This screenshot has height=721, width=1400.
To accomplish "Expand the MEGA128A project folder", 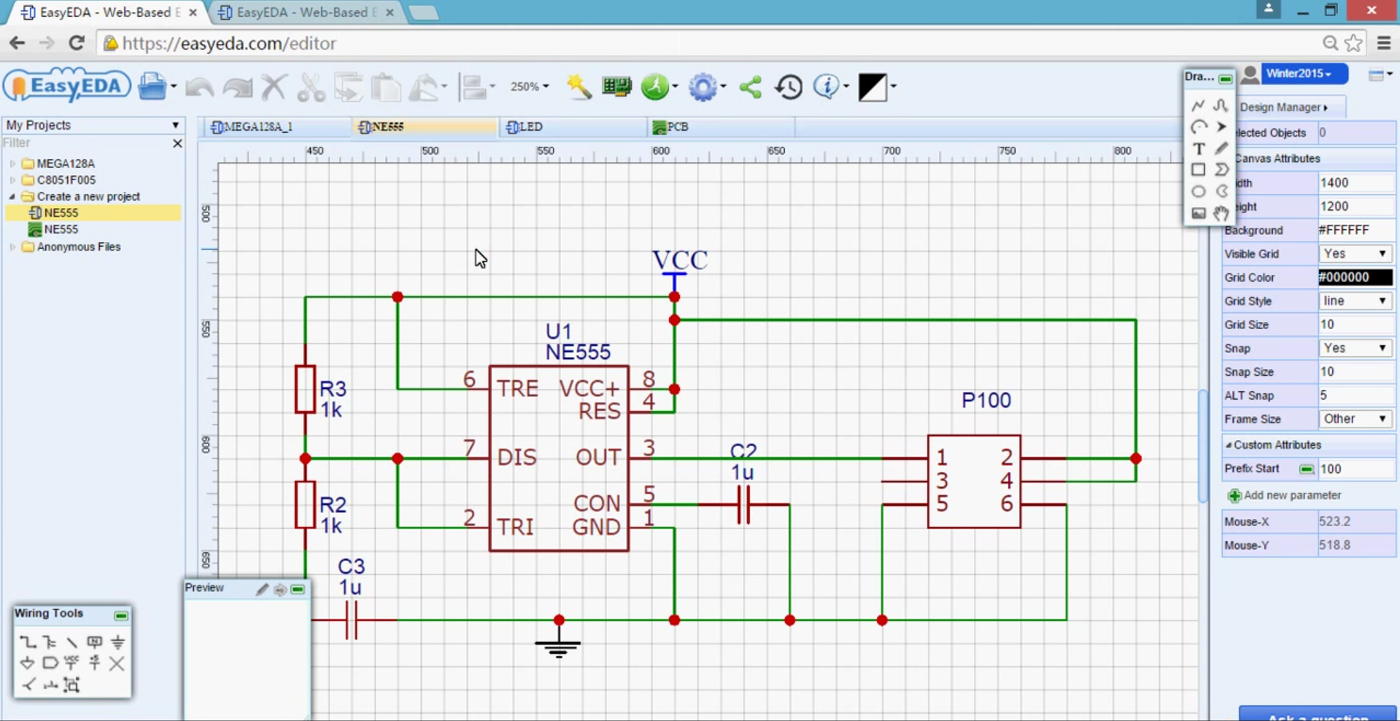I will tap(14, 164).
